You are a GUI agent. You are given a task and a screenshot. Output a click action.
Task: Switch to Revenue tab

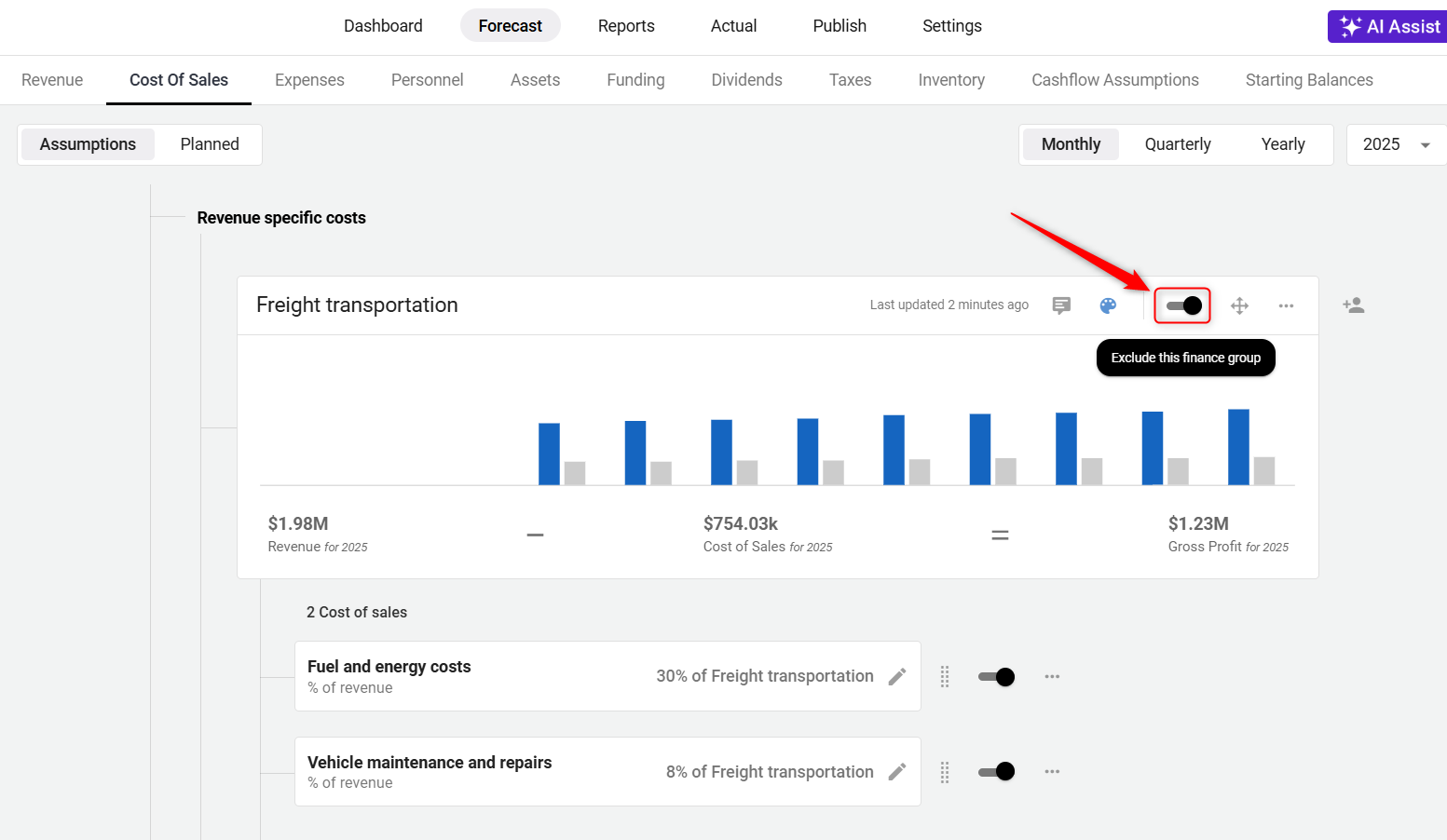(52, 80)
